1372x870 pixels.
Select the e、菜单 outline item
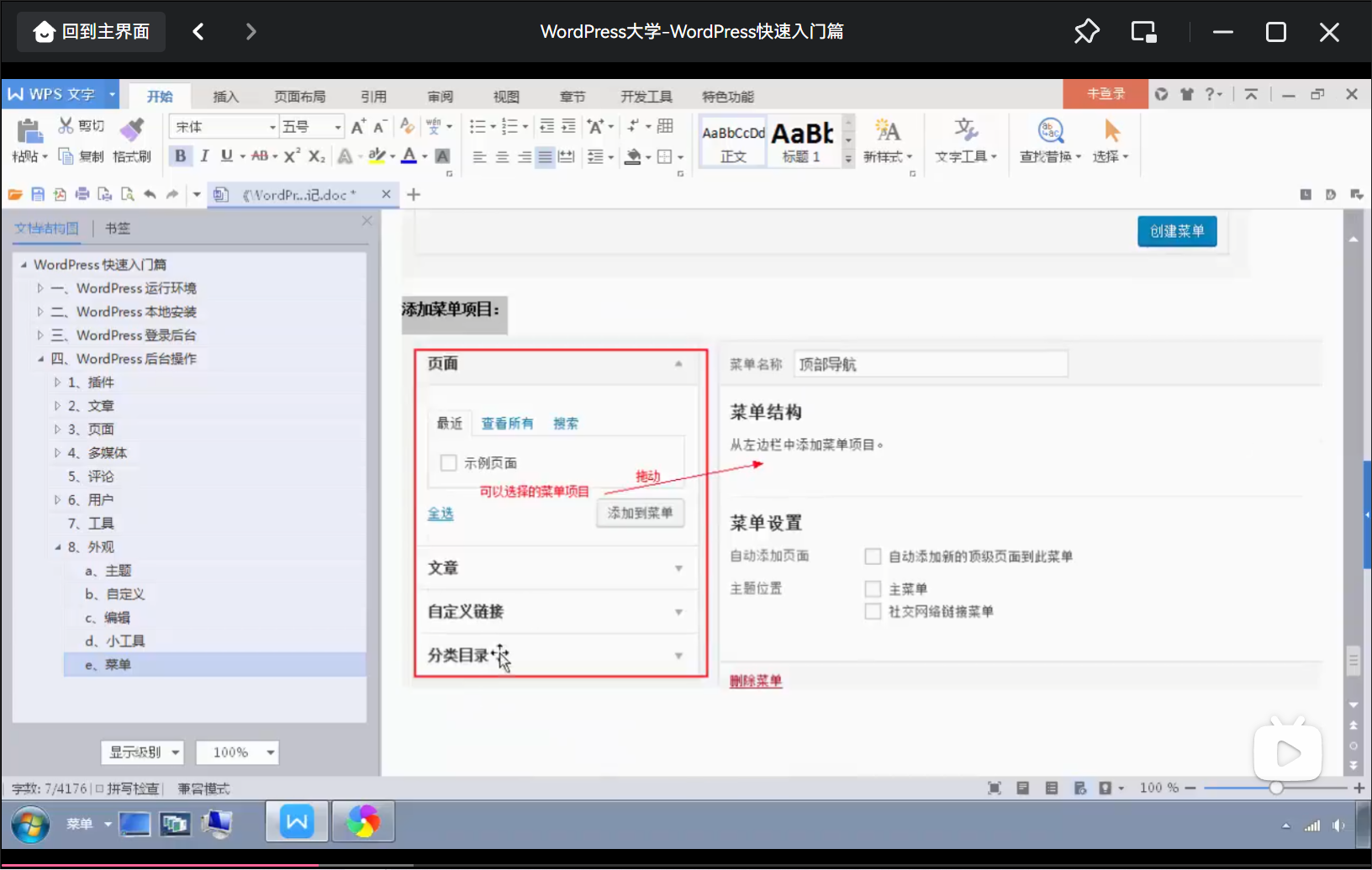point(215,665)
